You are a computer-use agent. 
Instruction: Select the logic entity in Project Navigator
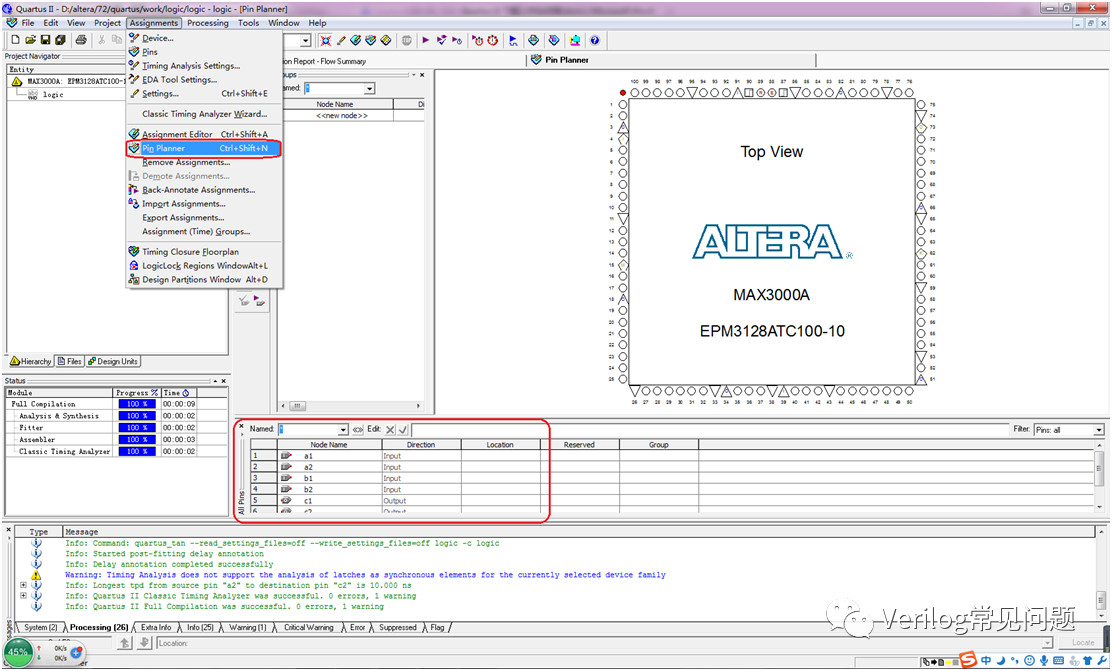[53, 94]
